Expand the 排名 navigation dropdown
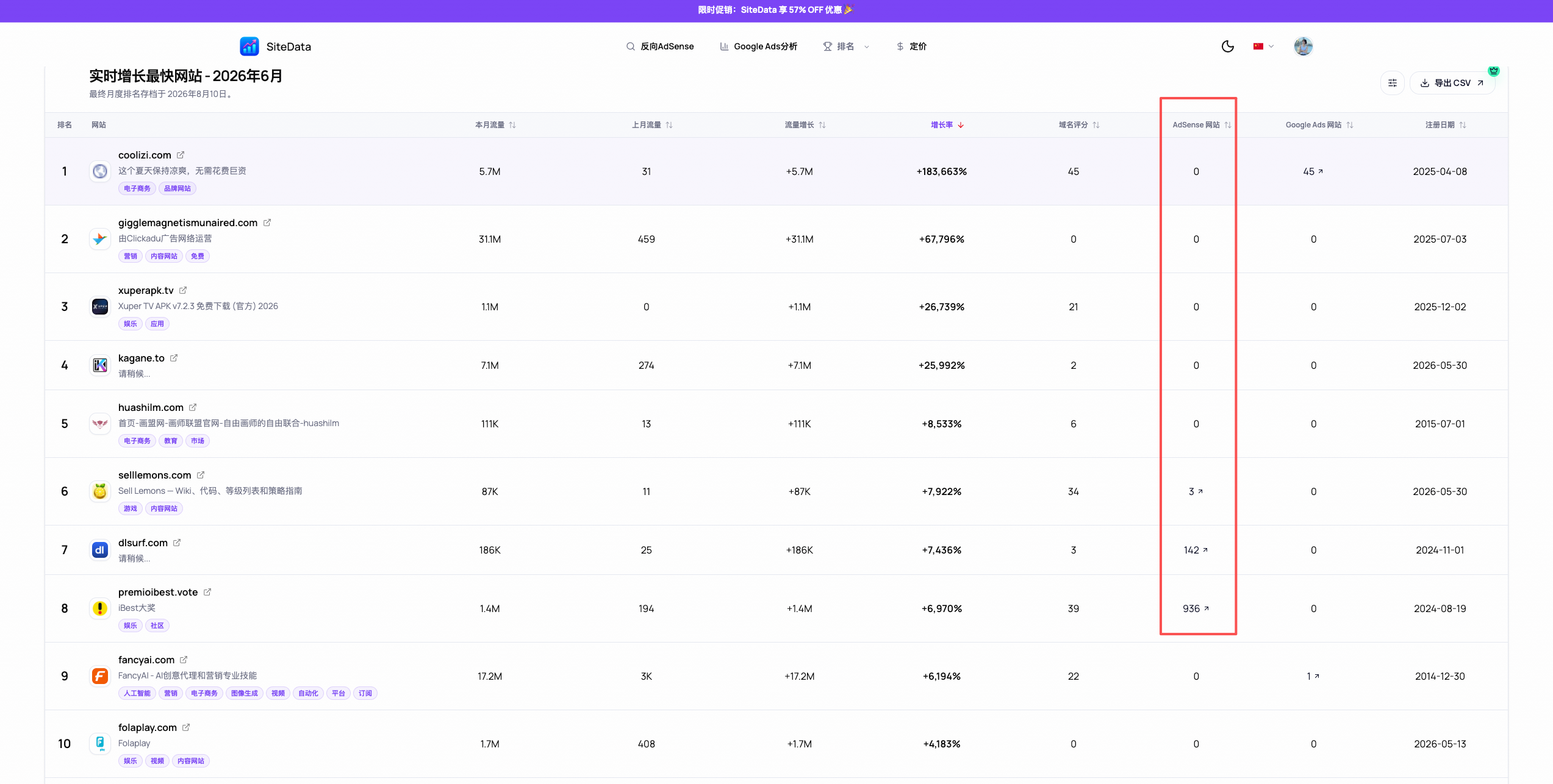This screenshot has width=1553, height=784. [846, 46]
